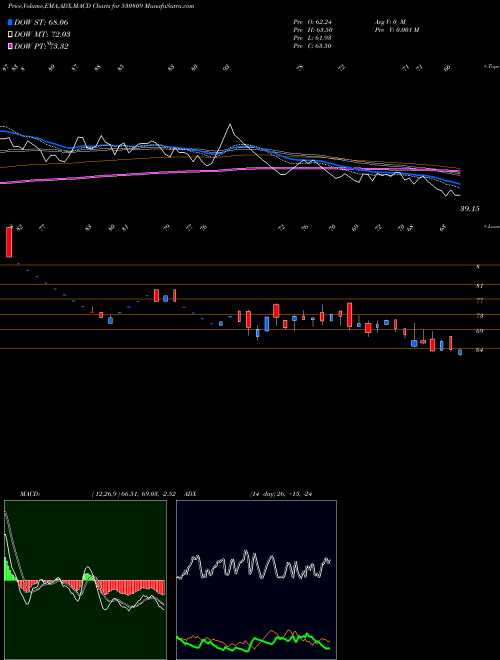This screenshot has width=500, height=660.
Task: Click the blue DOW ST legend swatch
Action: tap(10, 22)
